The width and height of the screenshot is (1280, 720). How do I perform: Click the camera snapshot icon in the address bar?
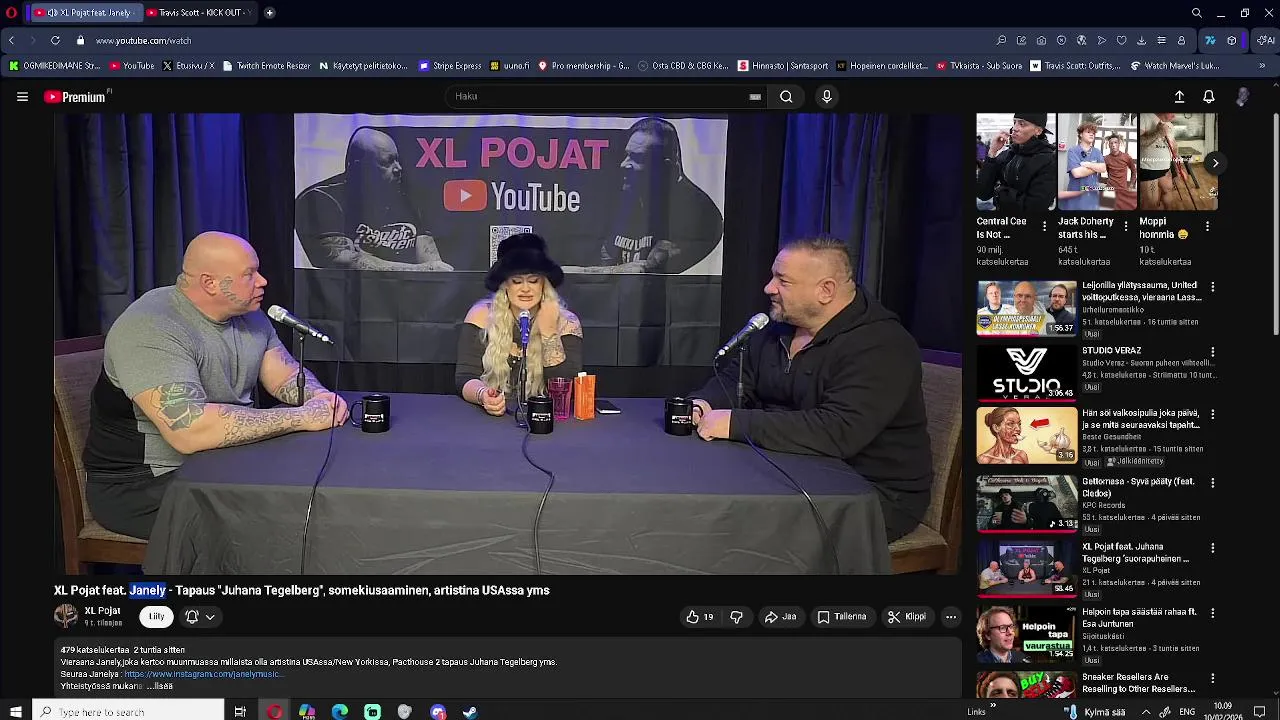click(1041, 40)
